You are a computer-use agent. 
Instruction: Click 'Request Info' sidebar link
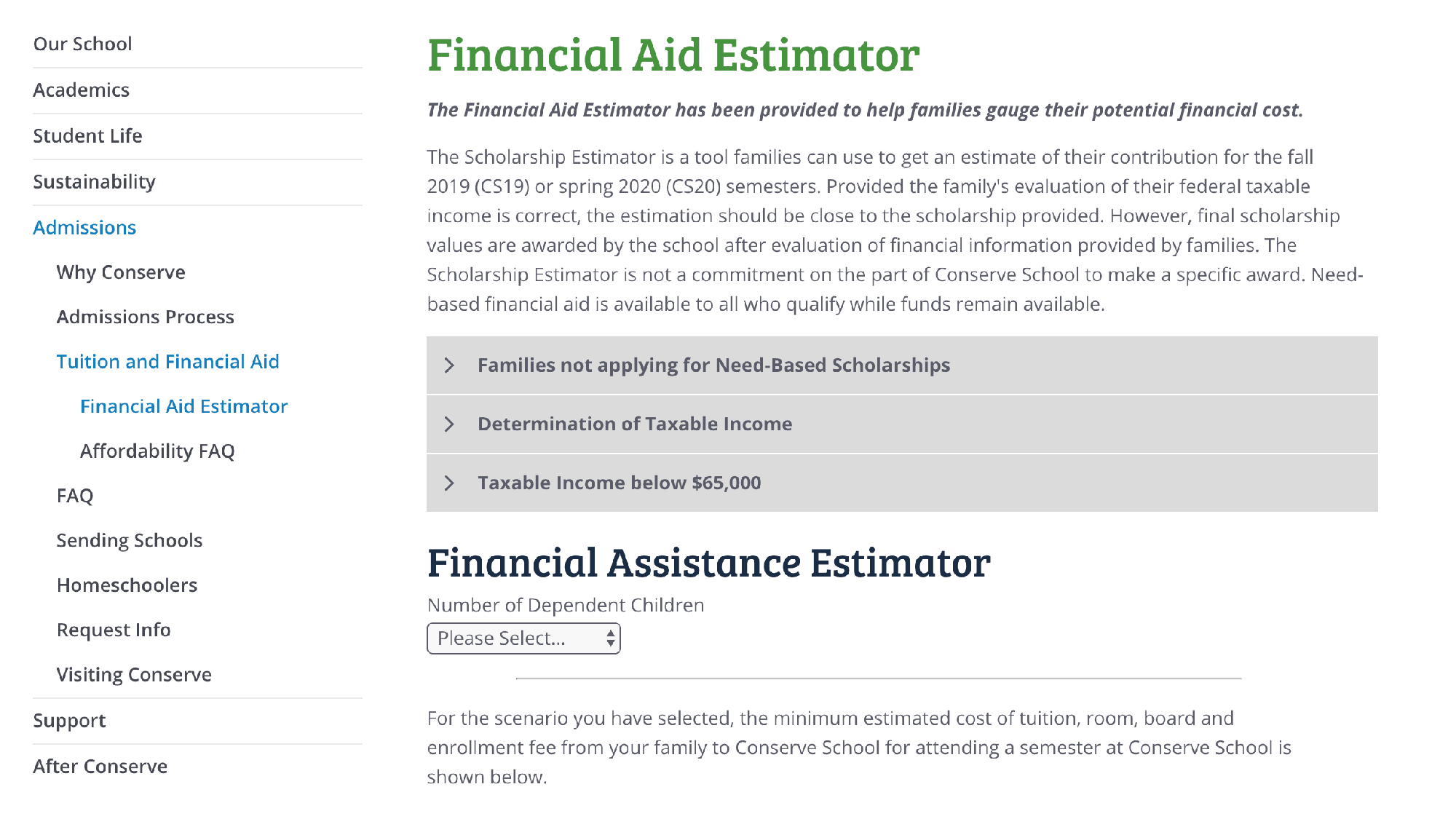[113, 629]
